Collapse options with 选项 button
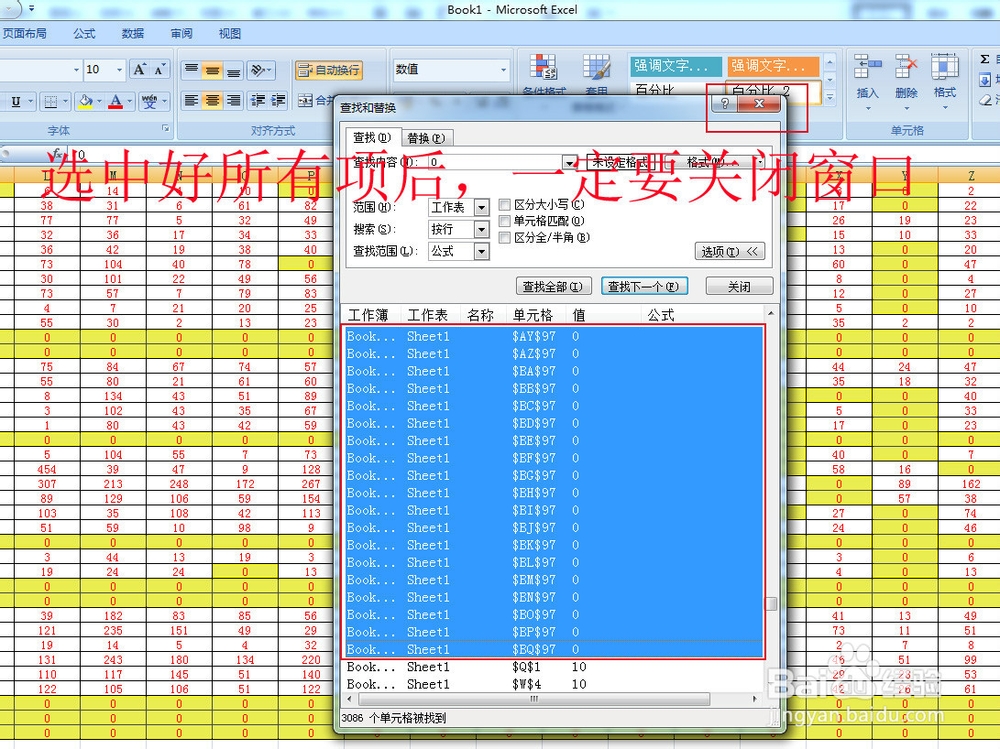Image resolution: width=1000 pixels, height=749 pixels. [730, 251]
